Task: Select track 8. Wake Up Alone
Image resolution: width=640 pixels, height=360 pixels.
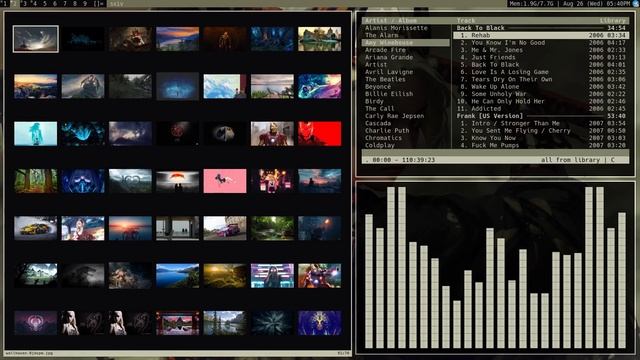Action: pyautogui.click(x=541, y=87)
